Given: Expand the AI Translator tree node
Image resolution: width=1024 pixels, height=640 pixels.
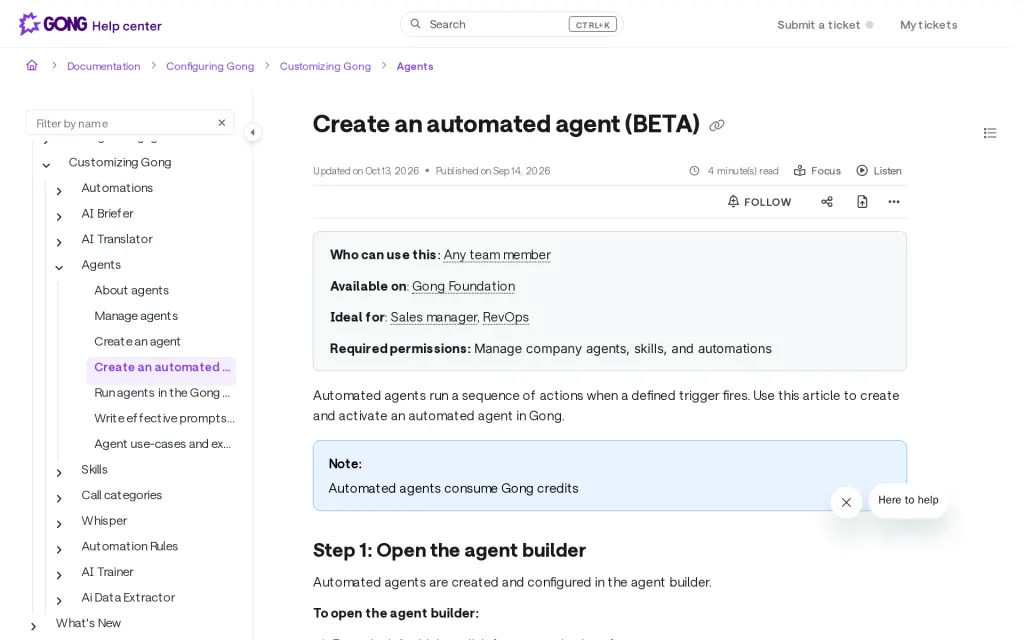Looking at the screenshot, I should coord(59,242).
